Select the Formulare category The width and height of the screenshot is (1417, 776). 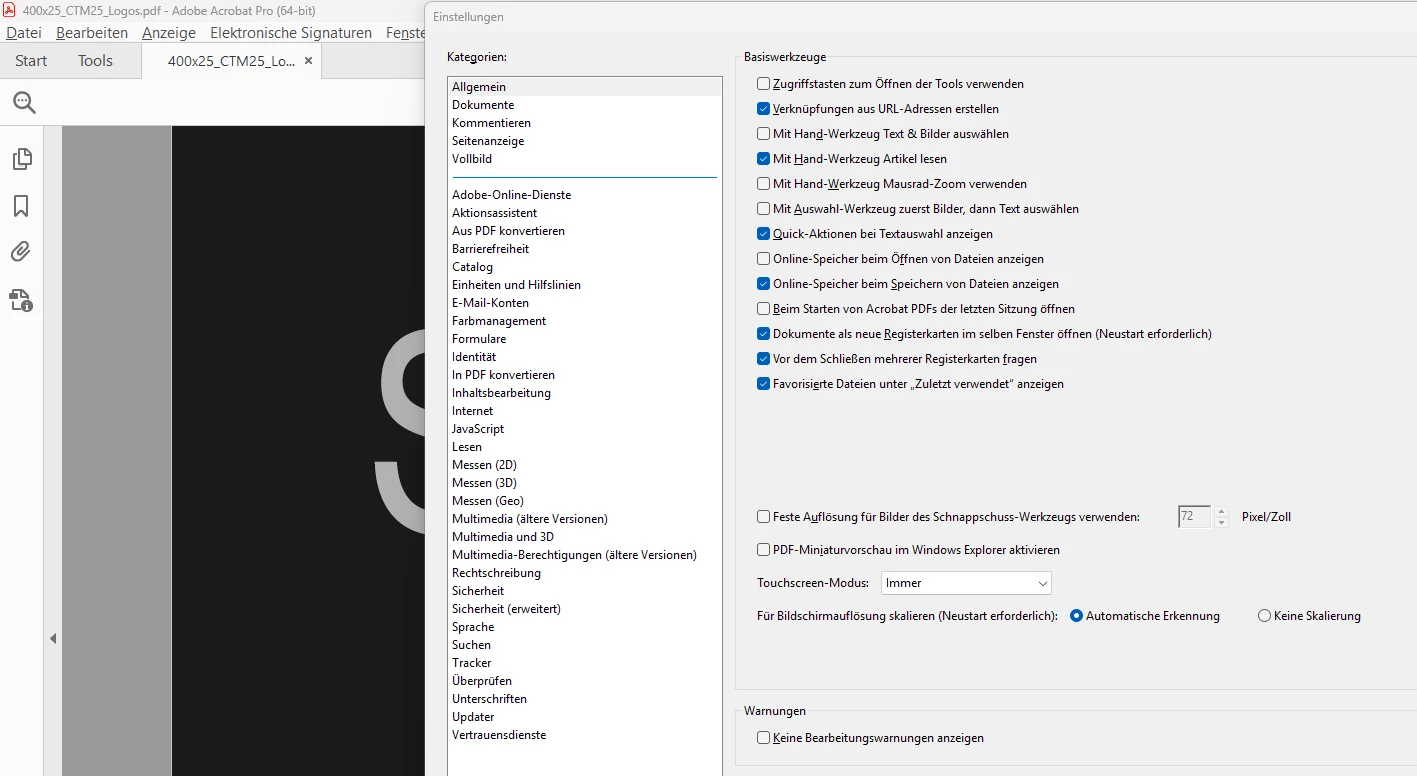coord(585,339)
